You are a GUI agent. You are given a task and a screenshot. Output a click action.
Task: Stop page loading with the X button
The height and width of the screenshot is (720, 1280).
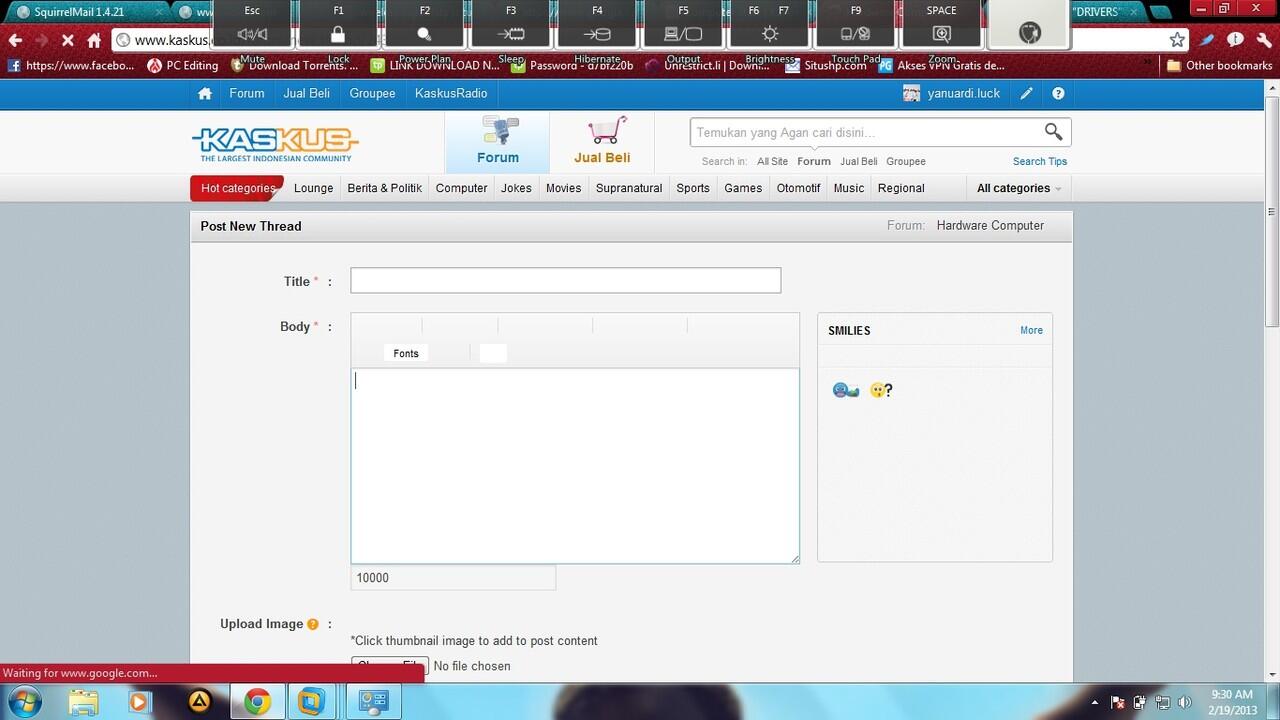pyautogui.click(x=67, y=40)
